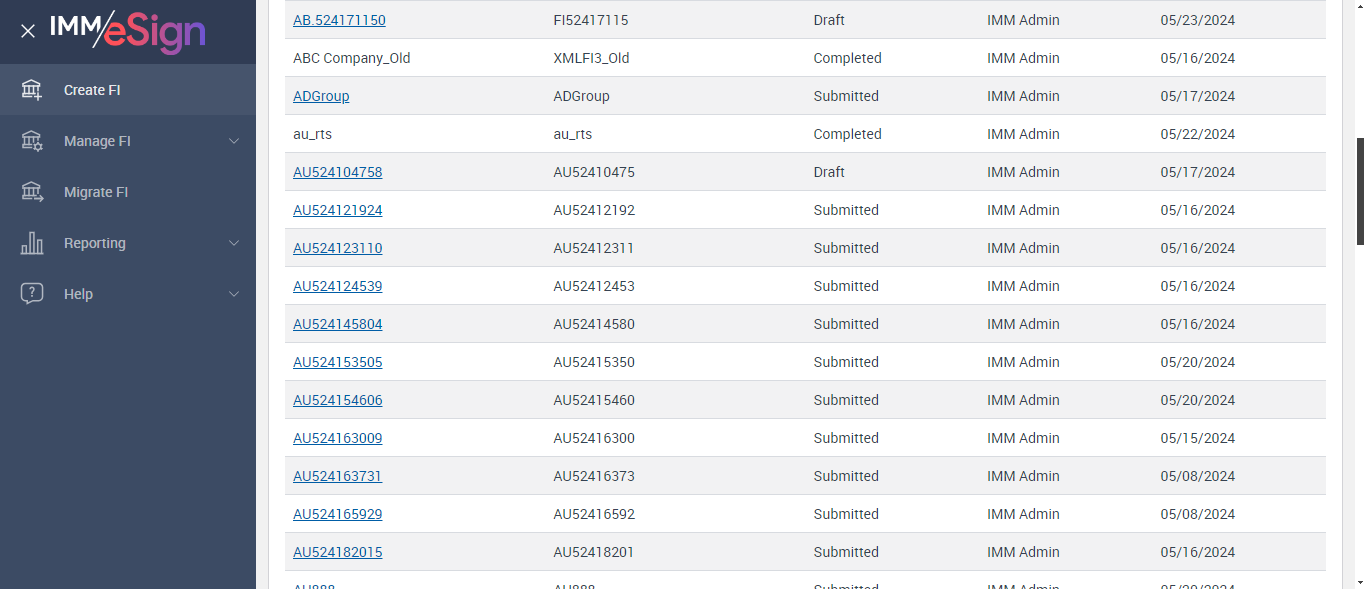The image size is (1366, 589).
Task: Expand the Help submenu chevron
Action: pyautogui.click(x=234, y=294)
